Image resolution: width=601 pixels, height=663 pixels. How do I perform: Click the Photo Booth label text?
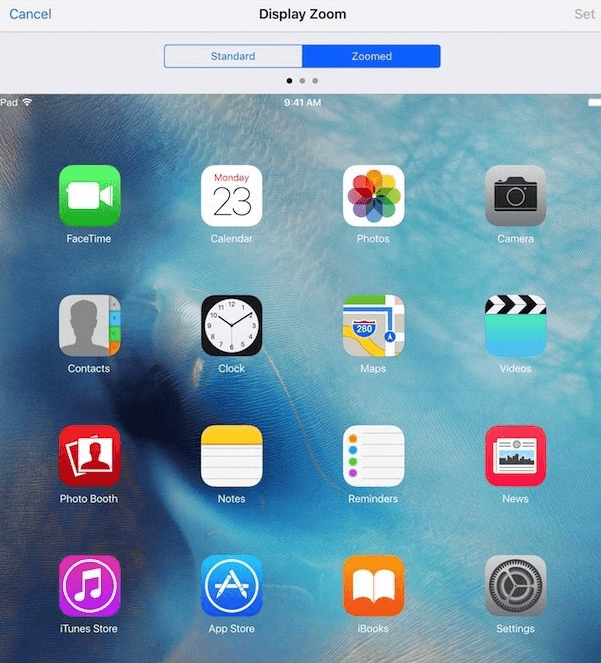(x=89, y=499)
